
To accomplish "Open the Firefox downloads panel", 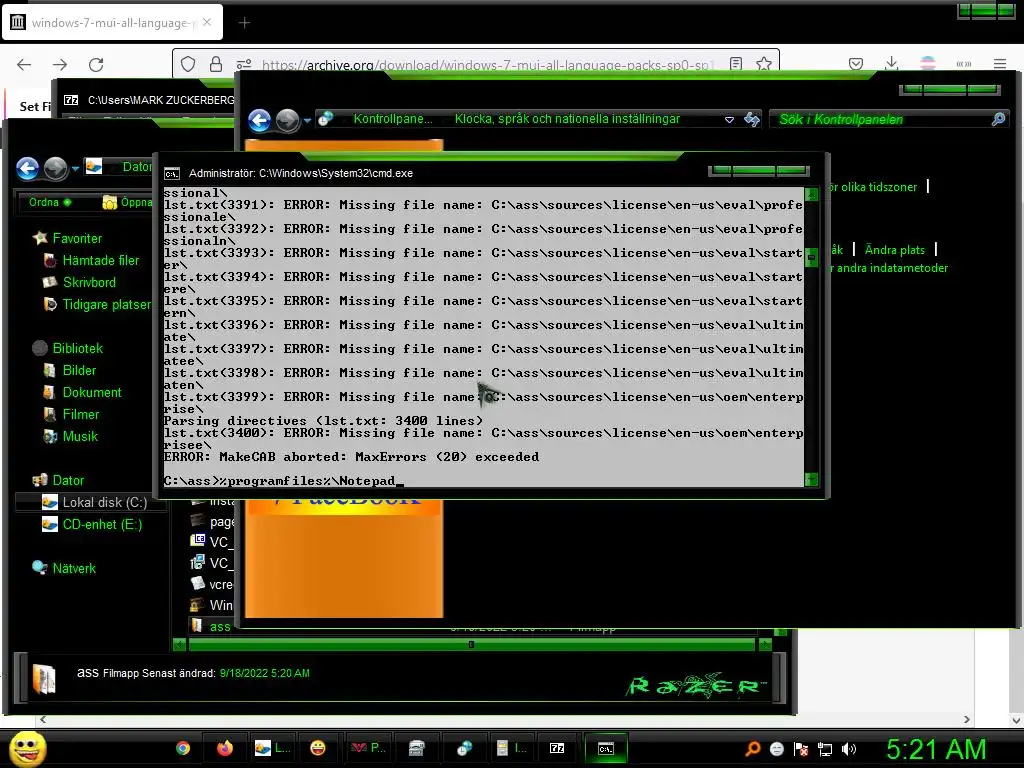I will [x=891, y=64].
